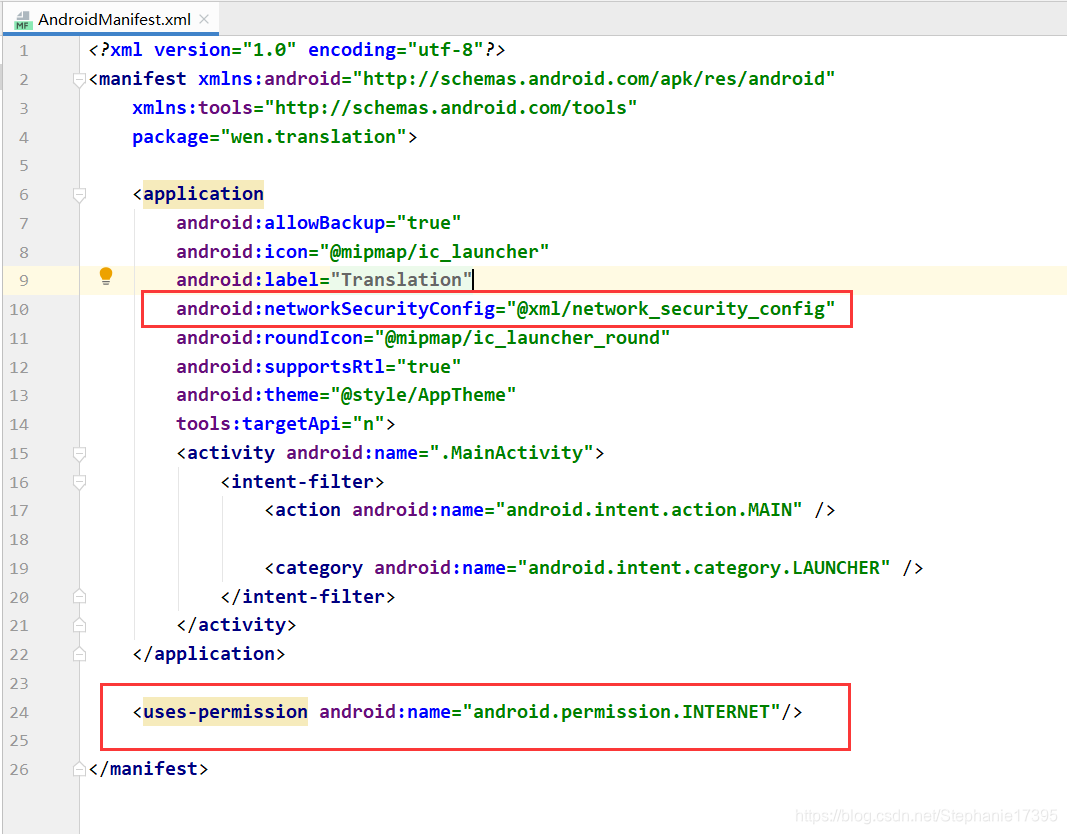This screenshot has height=834, width=1067.
Task: Click the xml version declaration text
Action: [x=297, y=50]
